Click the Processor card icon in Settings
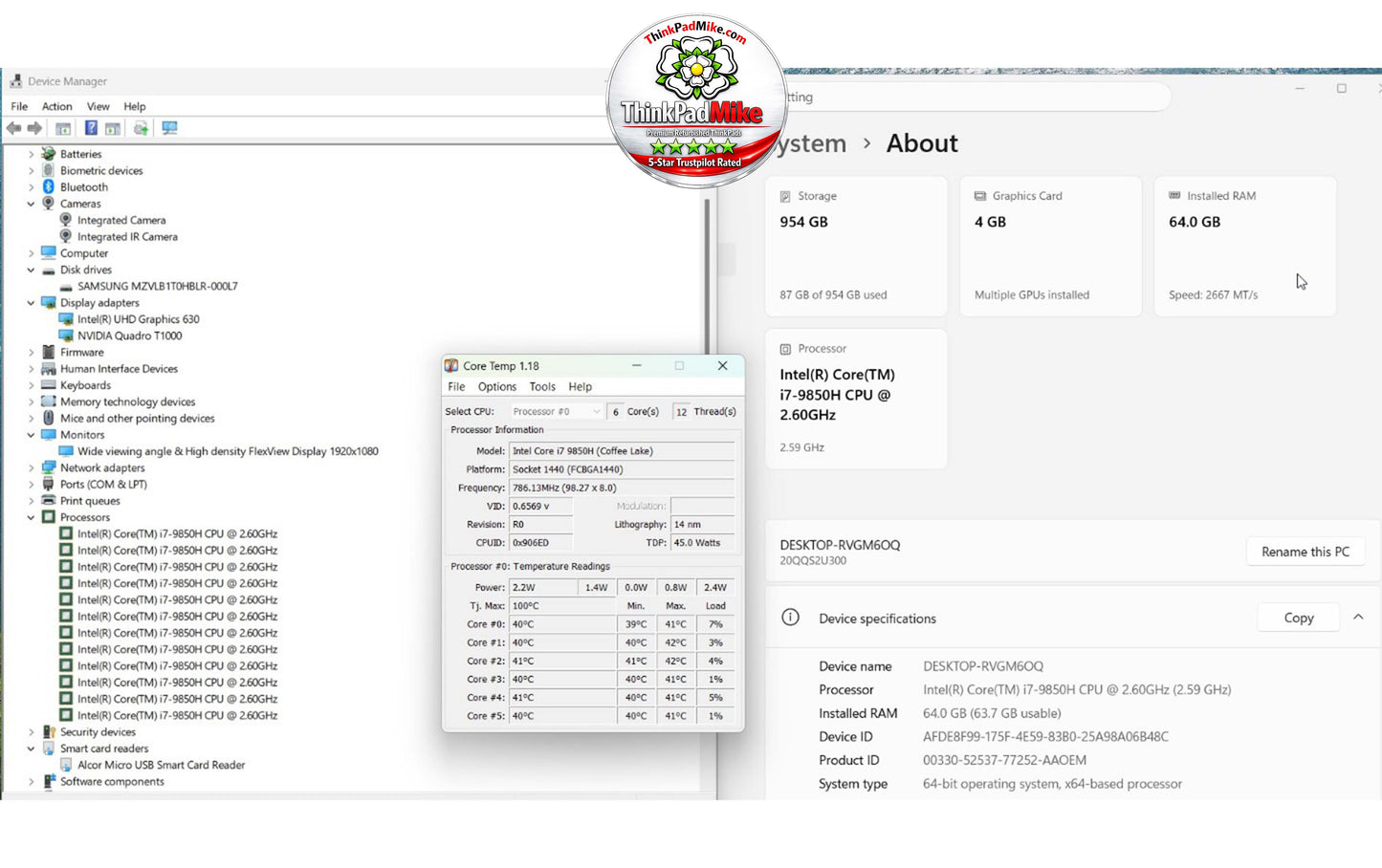Image resolution: width=1382 pixels, height=868 pixels. click(785, 349)
